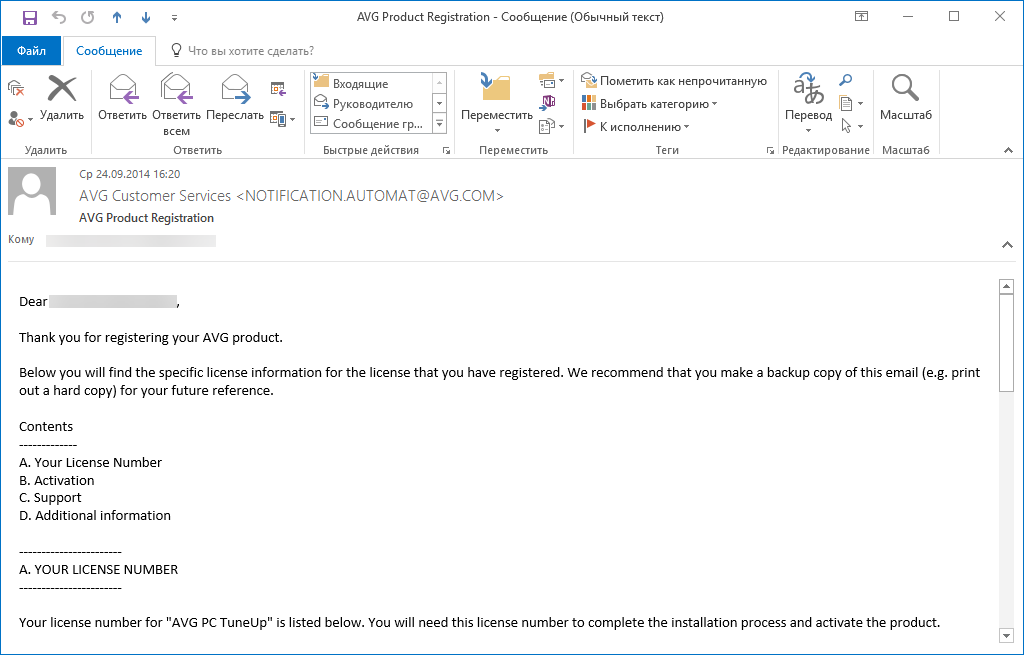
Task: Reply with the Ответить button
Action: coord(122,98)
